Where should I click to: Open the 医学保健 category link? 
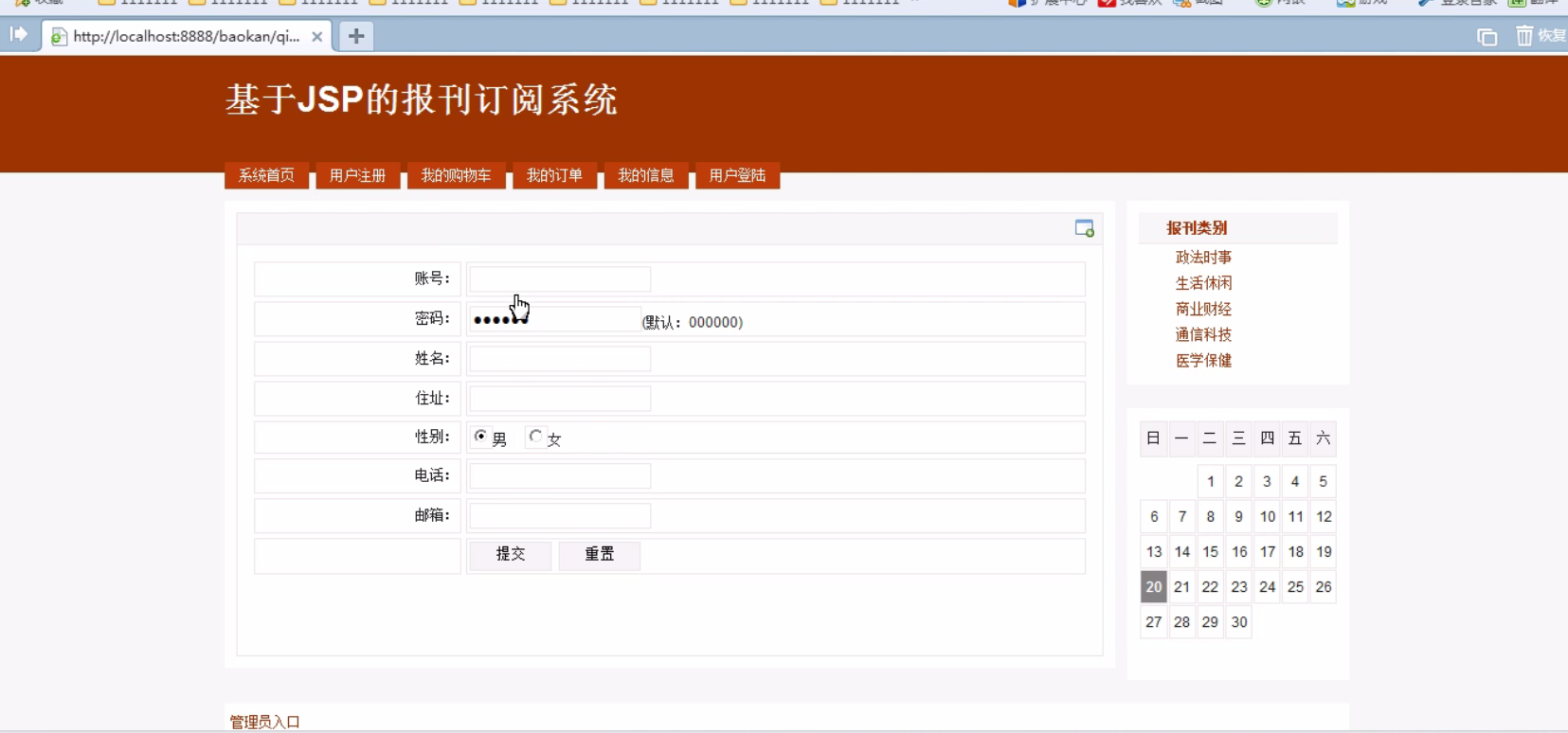tap(1203, 361)
